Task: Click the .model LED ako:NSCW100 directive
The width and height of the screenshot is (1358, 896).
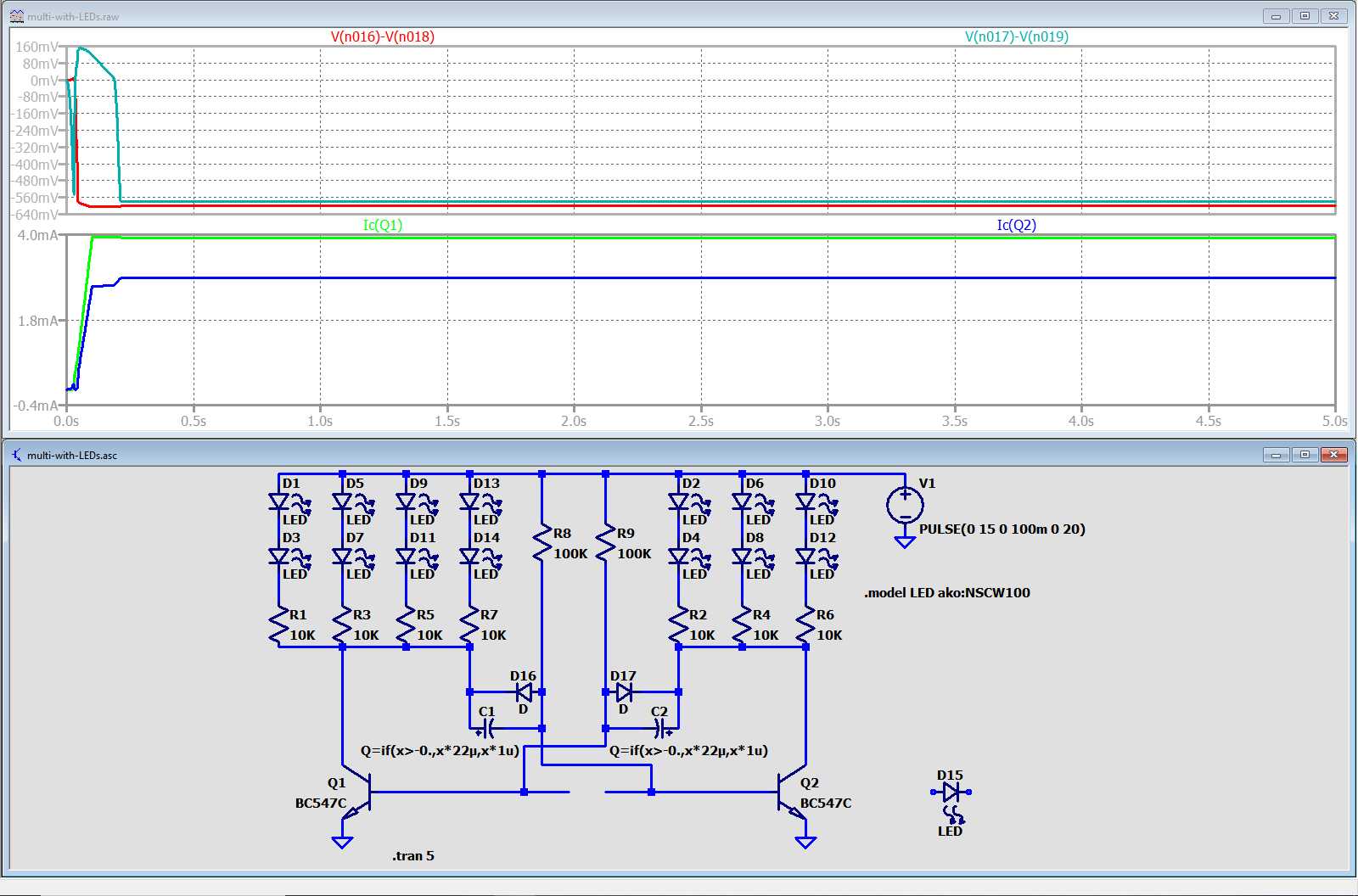Action: tap(947, 593)
